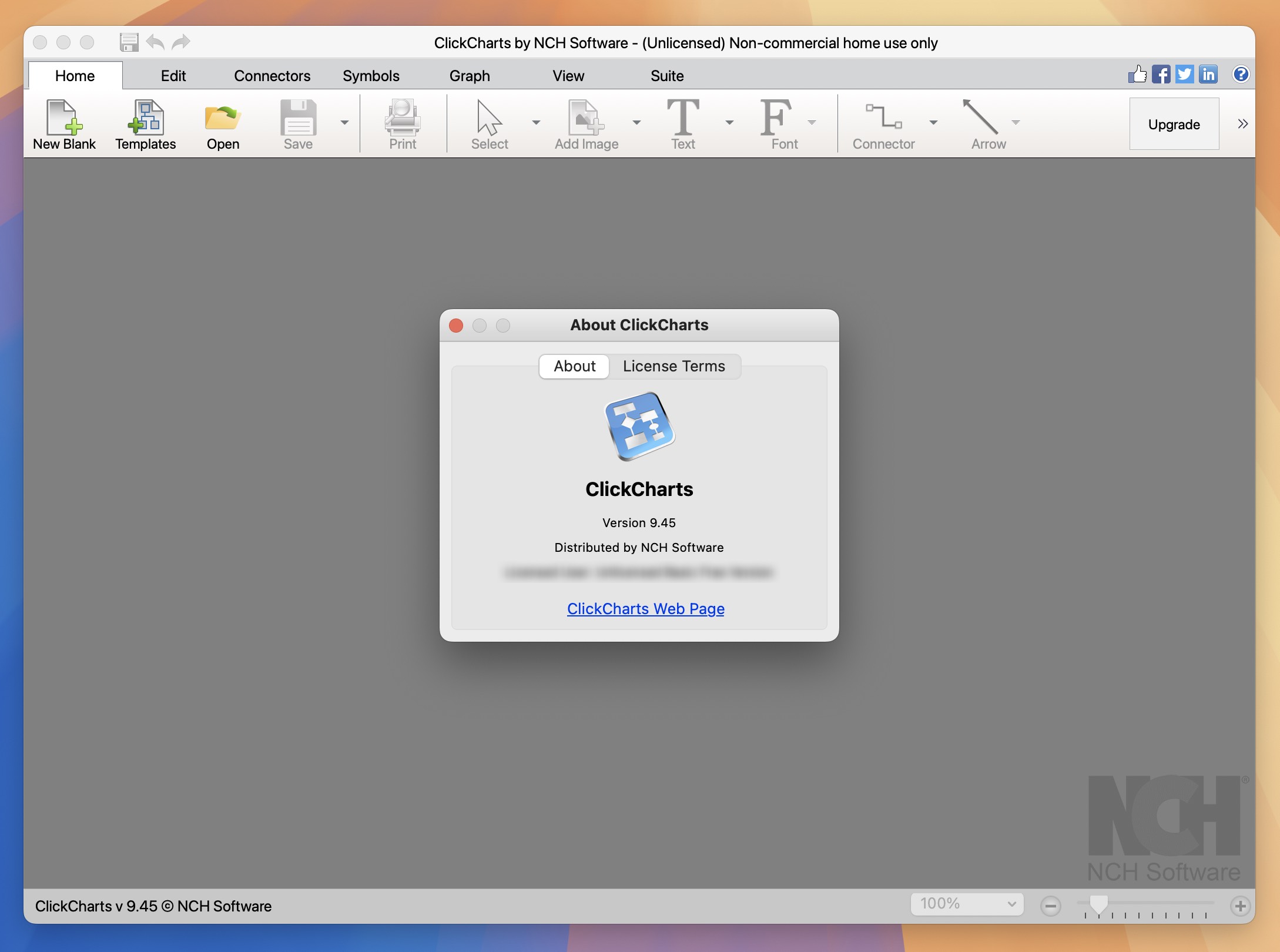Select the About tab in dialog

pyautogui.click(x=574, y=366)
